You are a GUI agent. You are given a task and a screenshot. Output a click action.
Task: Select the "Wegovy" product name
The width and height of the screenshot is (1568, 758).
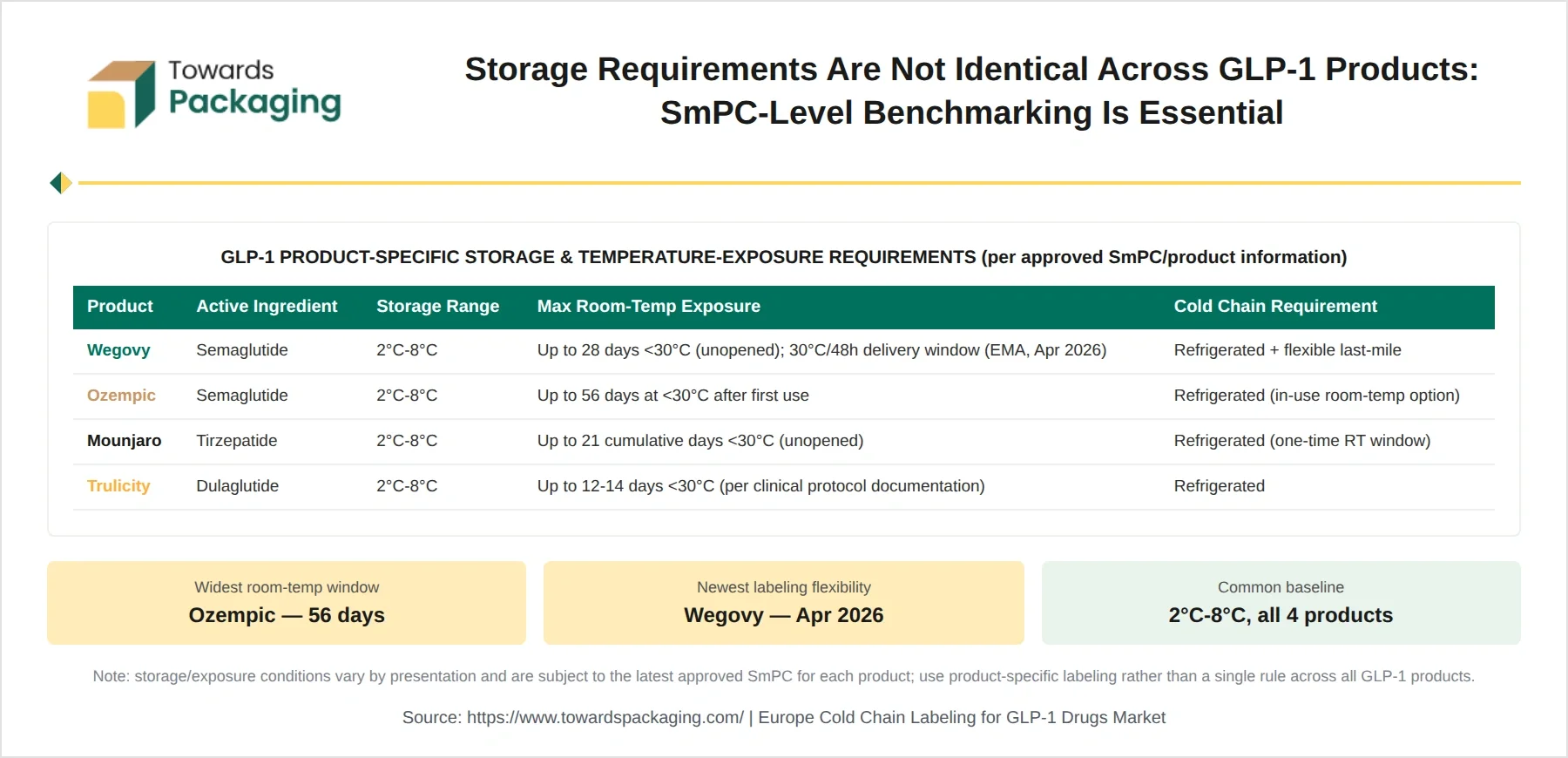click(x=118, y=350)
